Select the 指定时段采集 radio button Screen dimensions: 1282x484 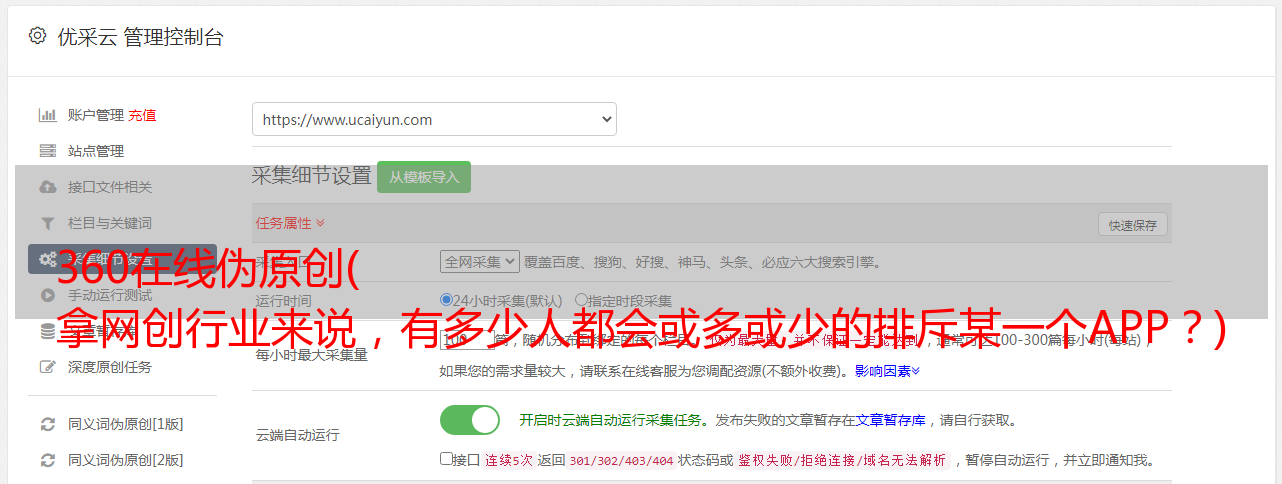(581, 300)
